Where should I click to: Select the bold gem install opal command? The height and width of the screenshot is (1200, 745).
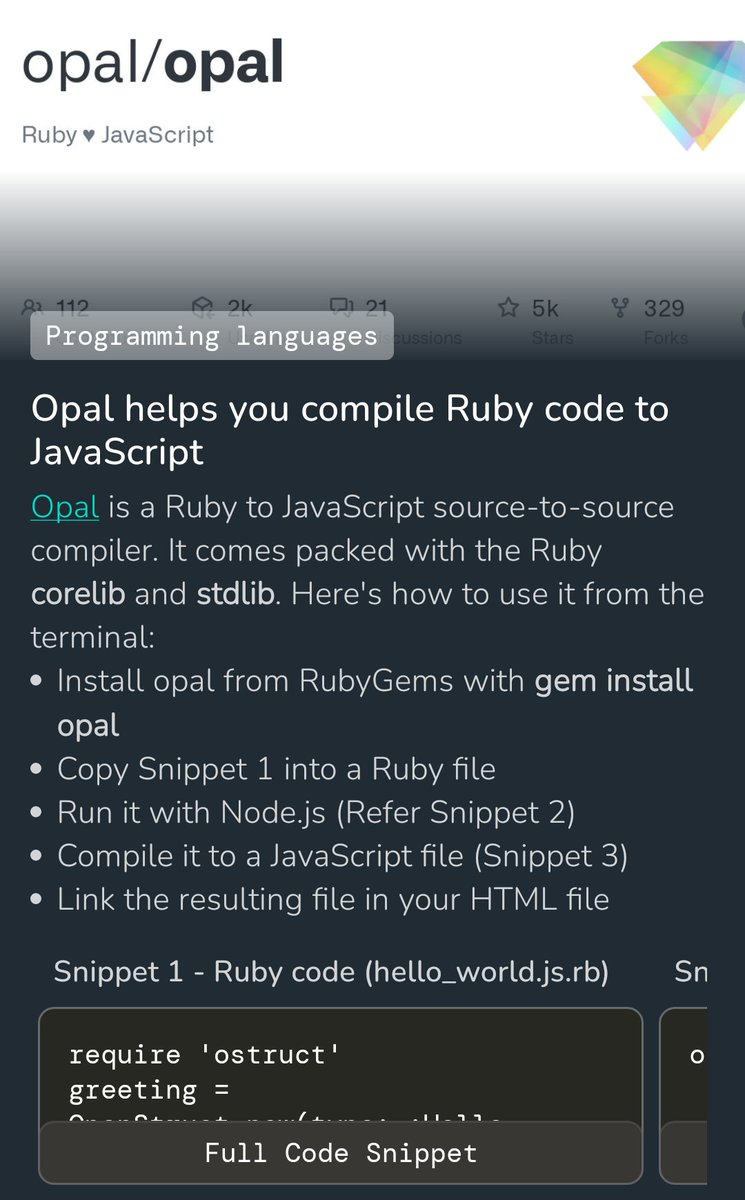[x=375, y=703]
